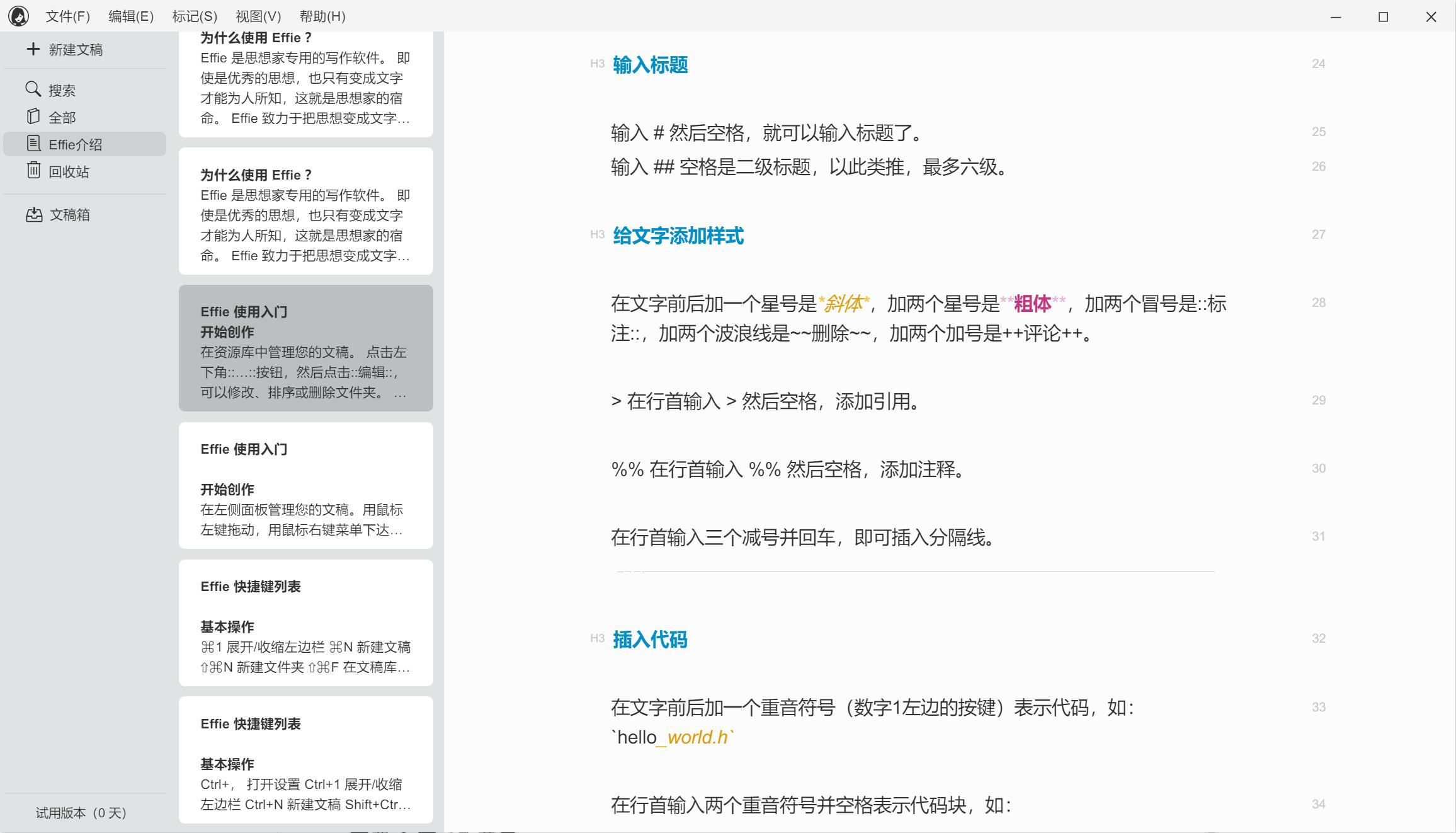Click the 输入标题 heading text
The height and width of the screenshot is (833, 1456).
click(x=650, y=64)
